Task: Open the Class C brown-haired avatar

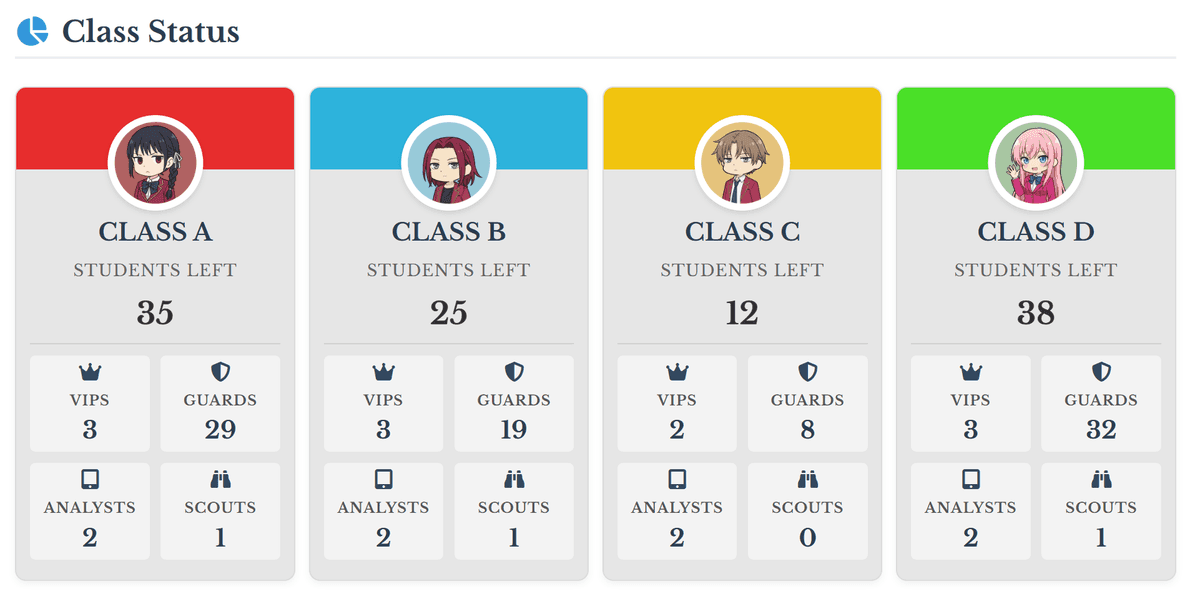Action: [x=742, y=162]
